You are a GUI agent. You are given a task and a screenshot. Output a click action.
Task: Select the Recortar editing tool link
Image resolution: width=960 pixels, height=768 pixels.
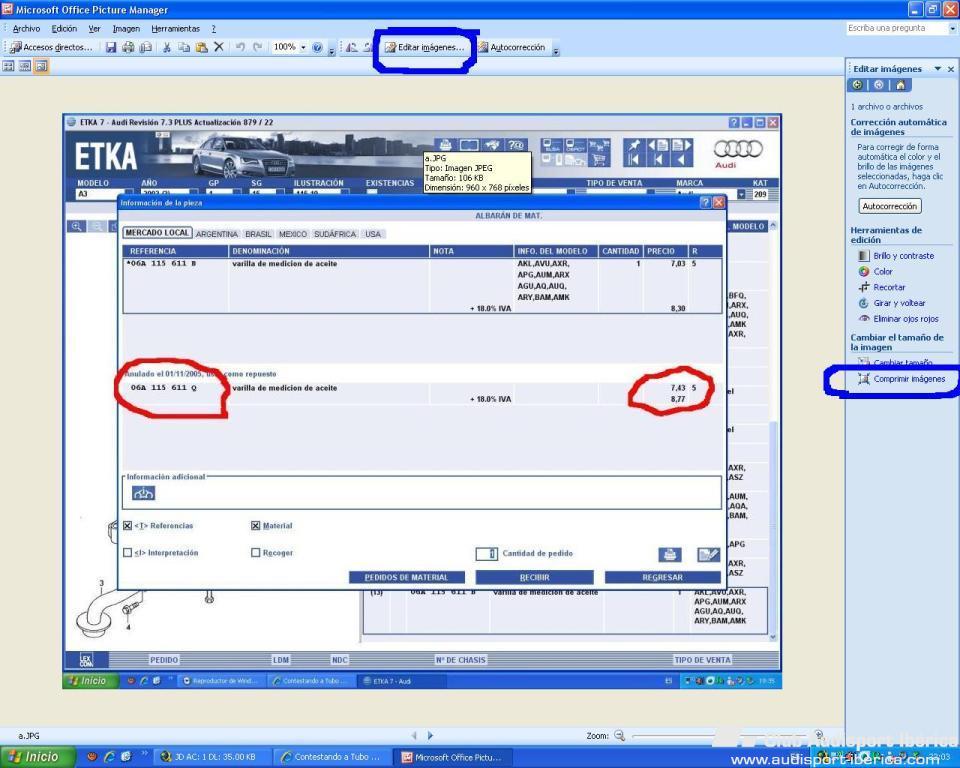tap(888, 287)
